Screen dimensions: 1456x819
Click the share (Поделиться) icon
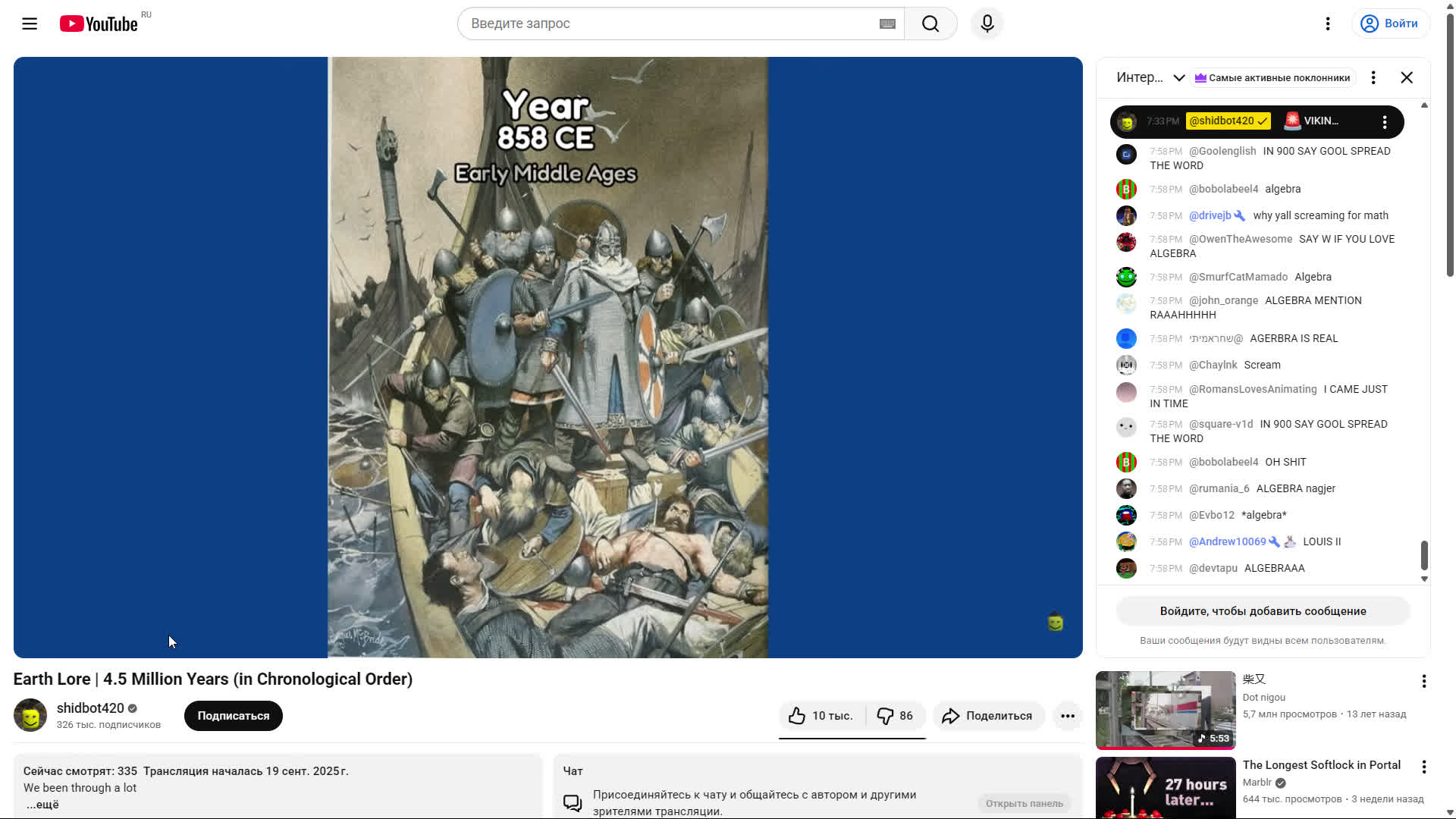click(952, 715)
